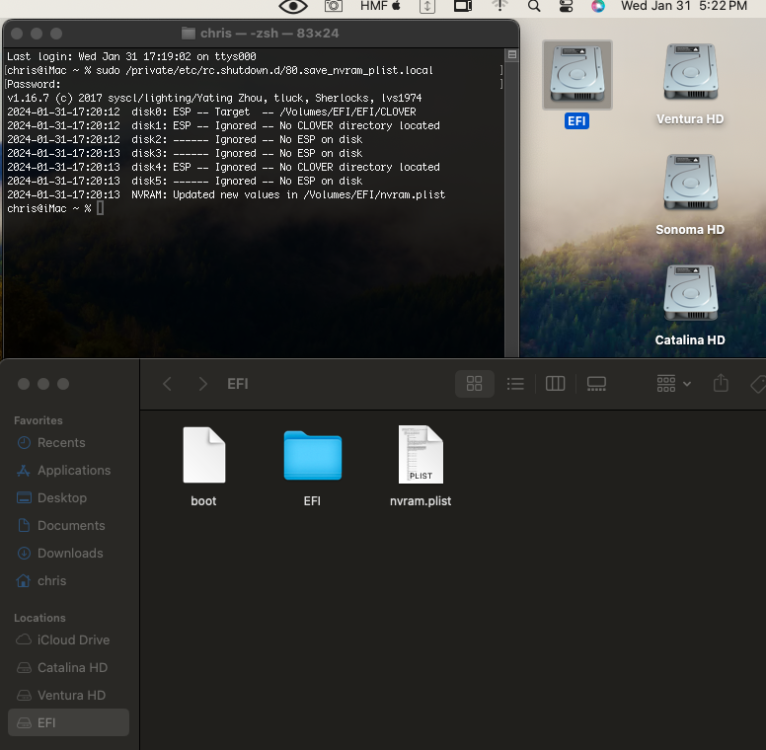Image resolution: width=766 pixels, height=750 pixels.
Task: Select the nvram.plist file
Action: pos(421,454)
